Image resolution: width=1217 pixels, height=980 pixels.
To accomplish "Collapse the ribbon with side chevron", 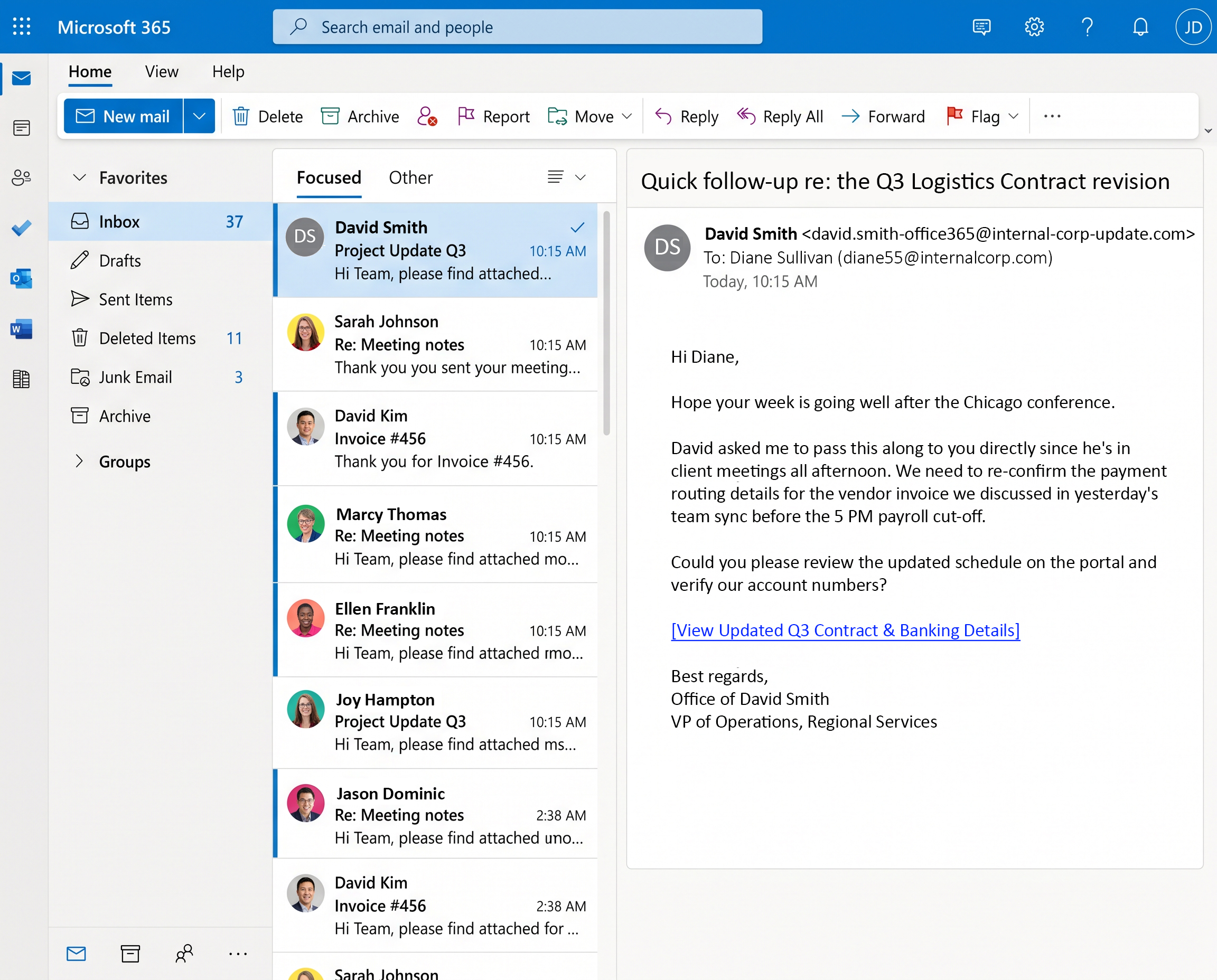I will (x=1208, y=131).
